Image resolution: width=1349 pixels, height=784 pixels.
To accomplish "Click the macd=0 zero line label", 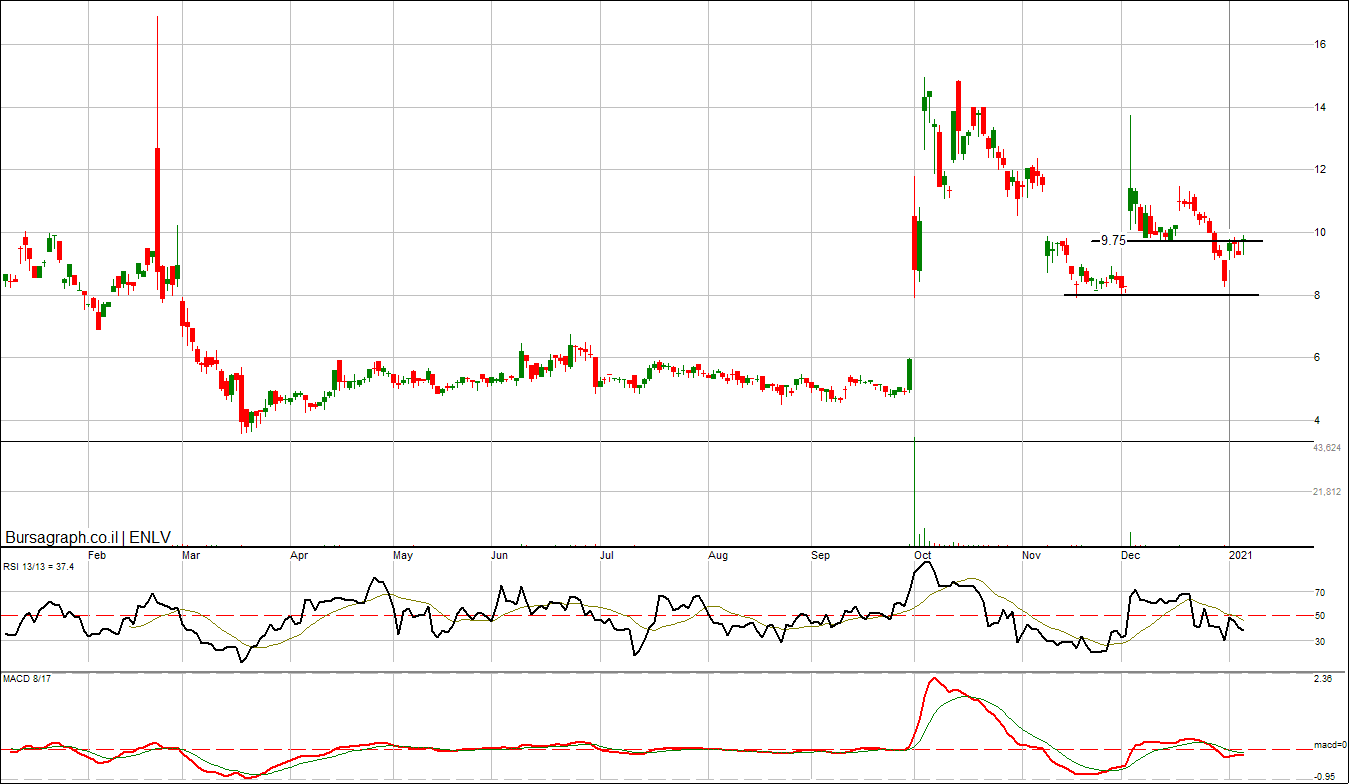I will tap(1330, 745).
